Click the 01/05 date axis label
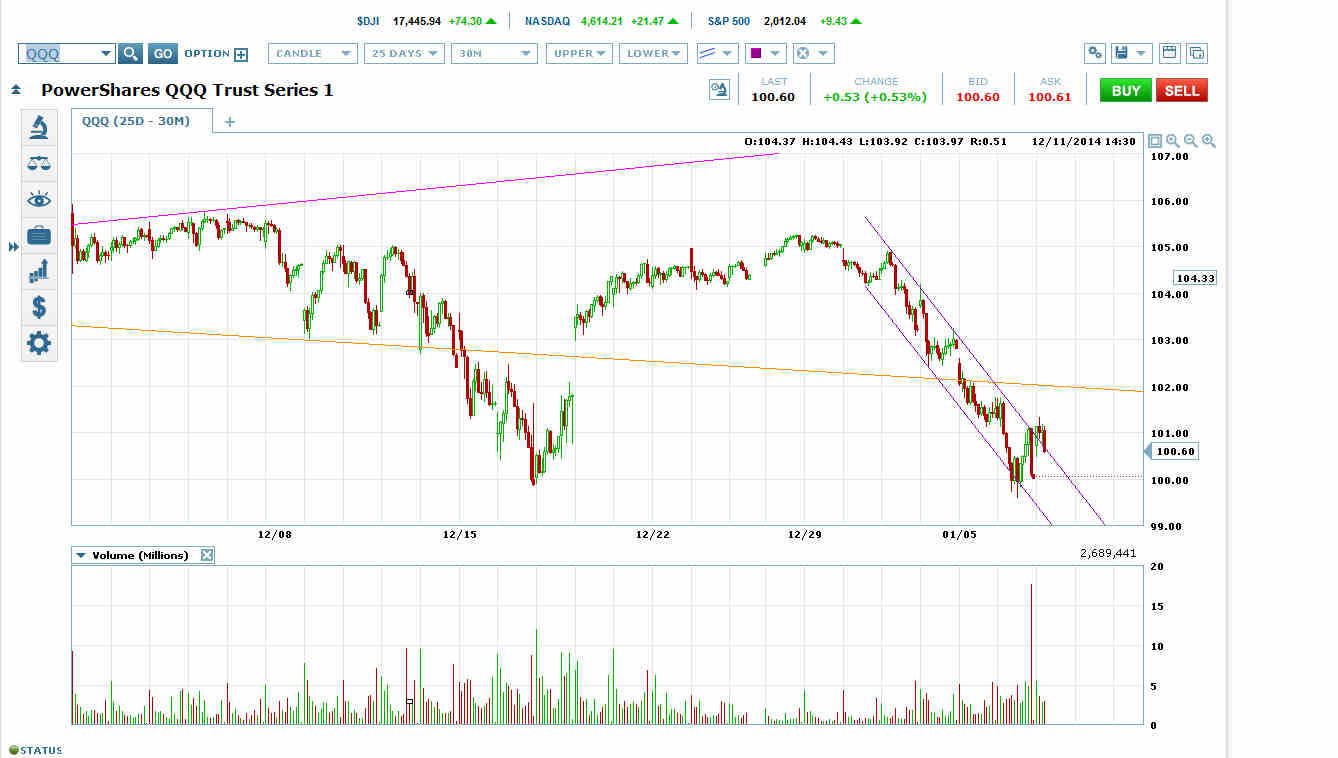This screenshot has height=758, width=1338. [957, 535]
